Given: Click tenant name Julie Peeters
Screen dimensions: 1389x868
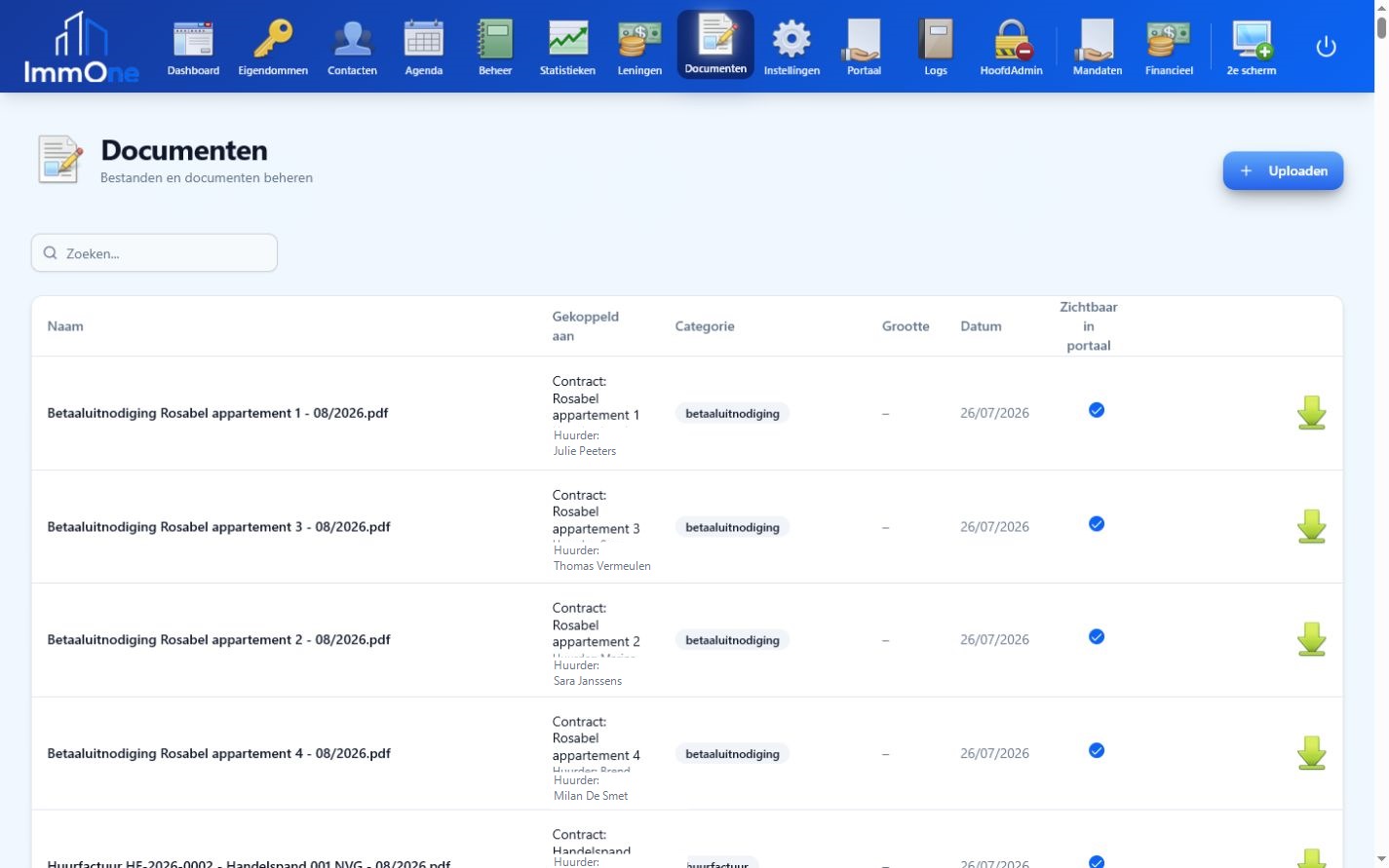Looking at the screenshot, I should (x=585, y=451).
